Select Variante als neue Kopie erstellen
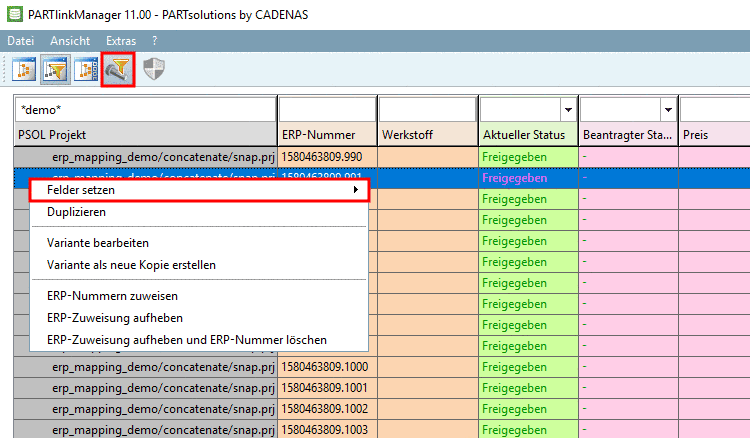750x438 pixels. (x=199, y=265)
